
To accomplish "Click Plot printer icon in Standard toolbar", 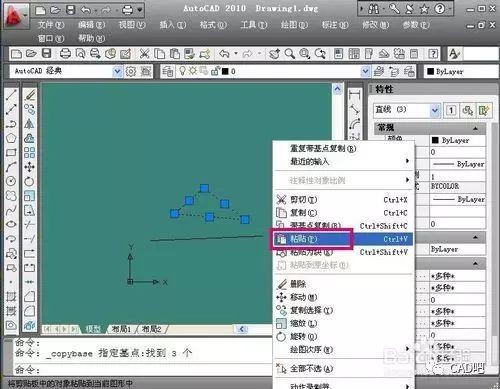I will click(x=65, y=54).
